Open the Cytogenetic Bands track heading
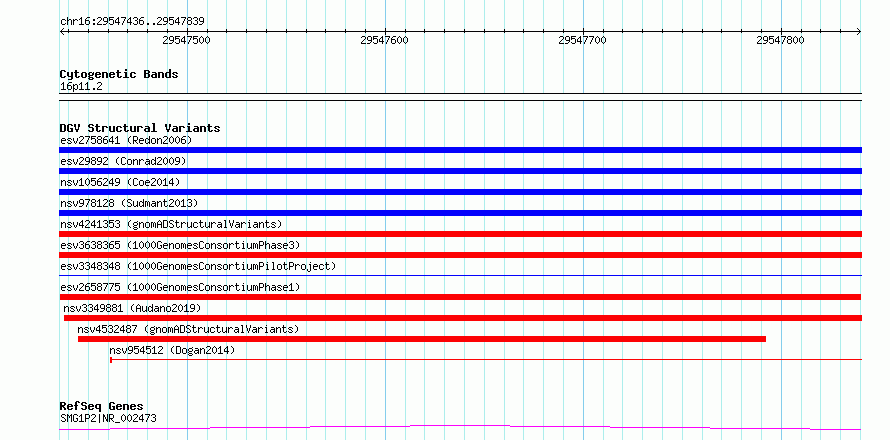Viewport: 890px width, 440px height. click(x=119, y=74)
